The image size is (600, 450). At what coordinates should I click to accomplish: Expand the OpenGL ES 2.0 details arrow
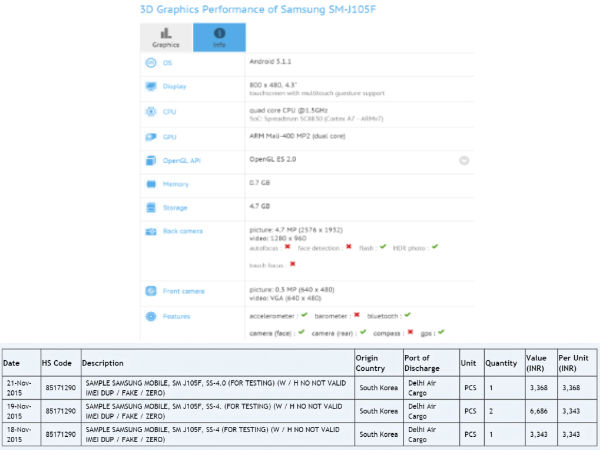pyautogui.click(x=464, y=161)
